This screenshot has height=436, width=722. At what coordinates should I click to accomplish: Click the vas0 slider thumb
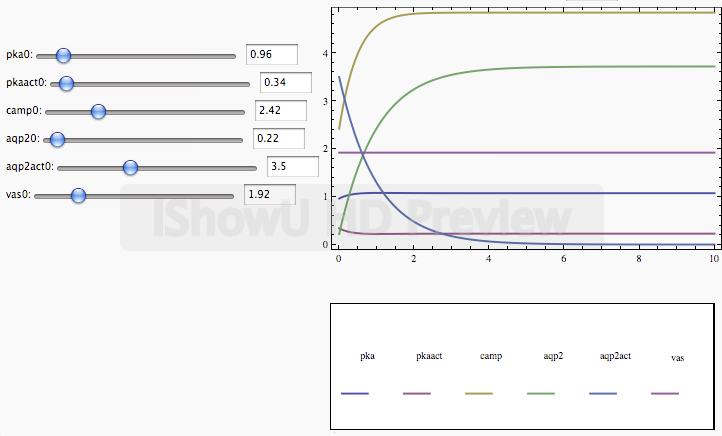point(78,196)
